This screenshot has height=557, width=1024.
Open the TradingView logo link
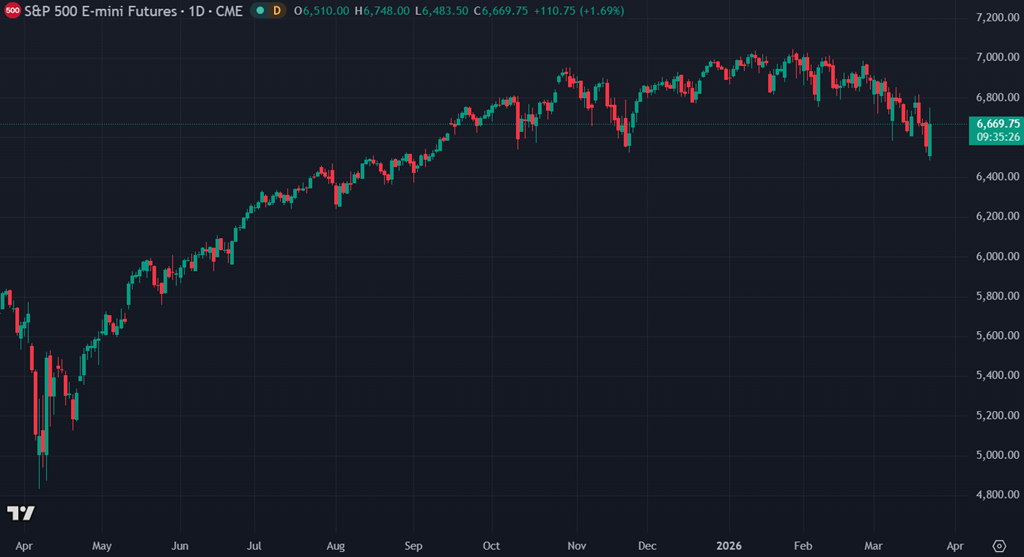pos(21,513)
